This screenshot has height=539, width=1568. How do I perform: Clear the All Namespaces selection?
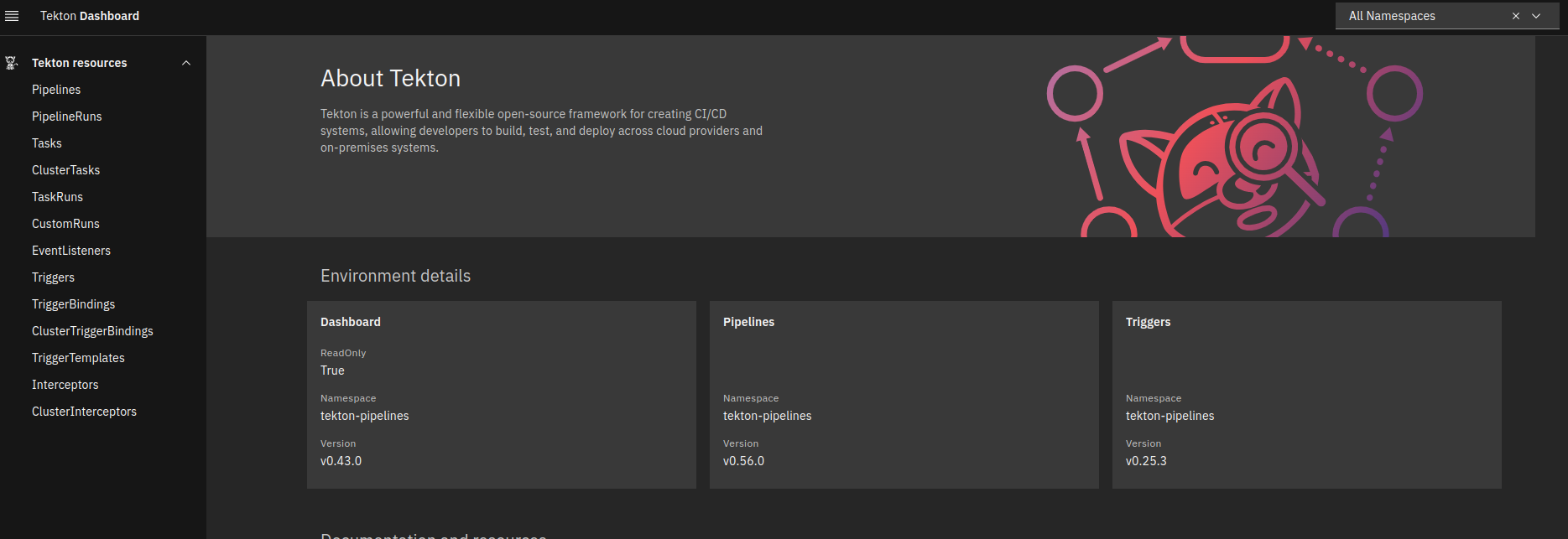click(1516, 16)
